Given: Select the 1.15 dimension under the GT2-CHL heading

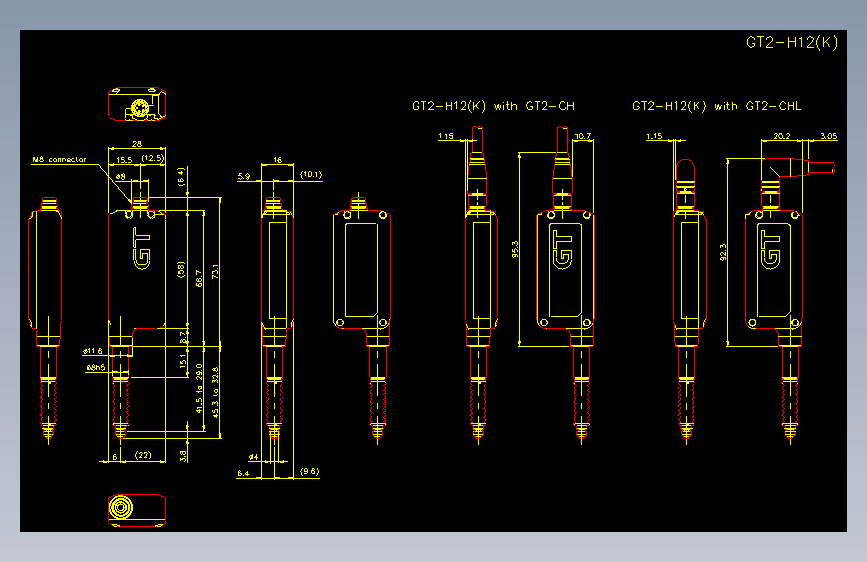Looking at the screenshot, I should (654, 136).
